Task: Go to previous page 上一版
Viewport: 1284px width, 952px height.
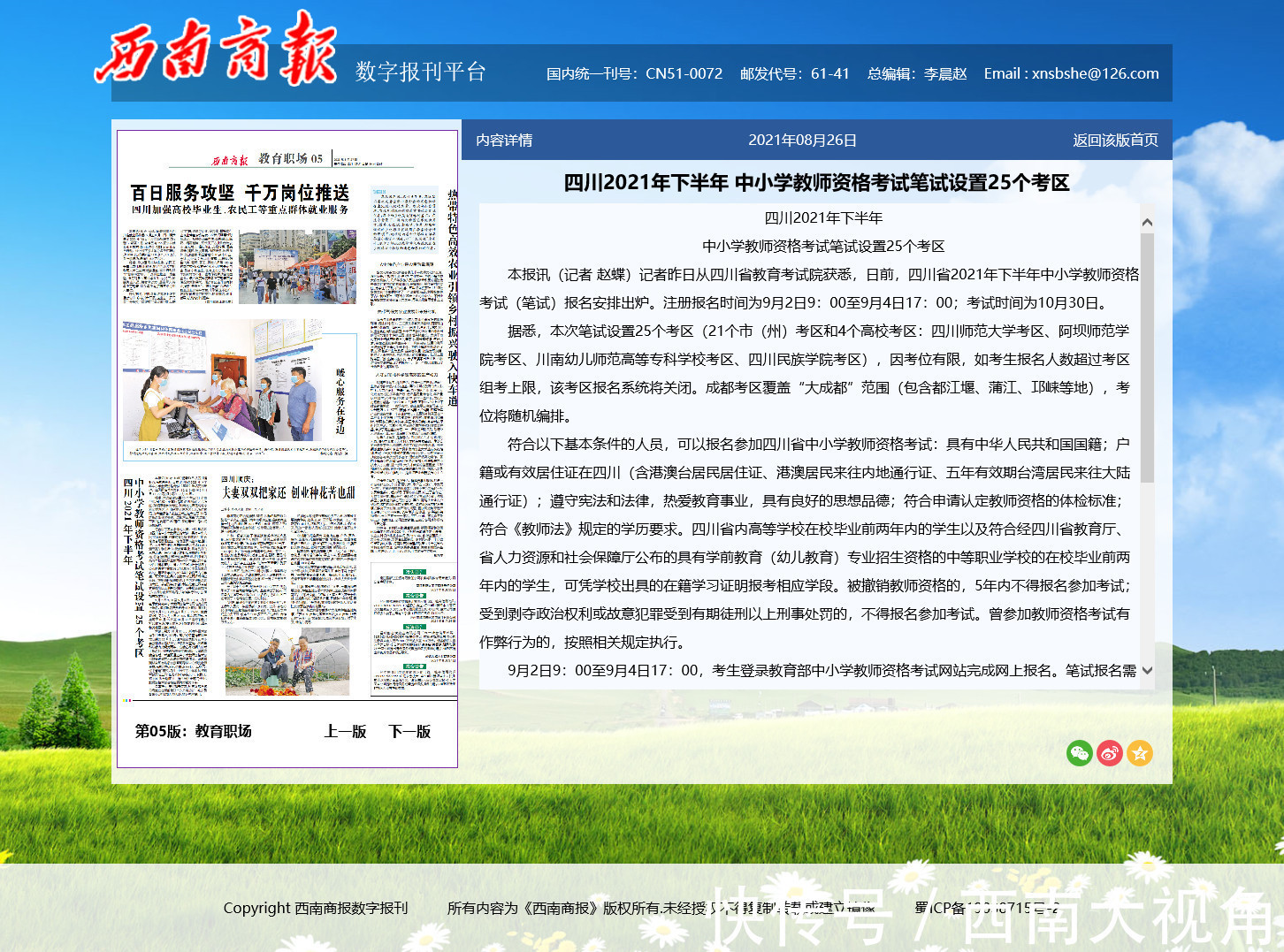Action: tap(345, 731)
